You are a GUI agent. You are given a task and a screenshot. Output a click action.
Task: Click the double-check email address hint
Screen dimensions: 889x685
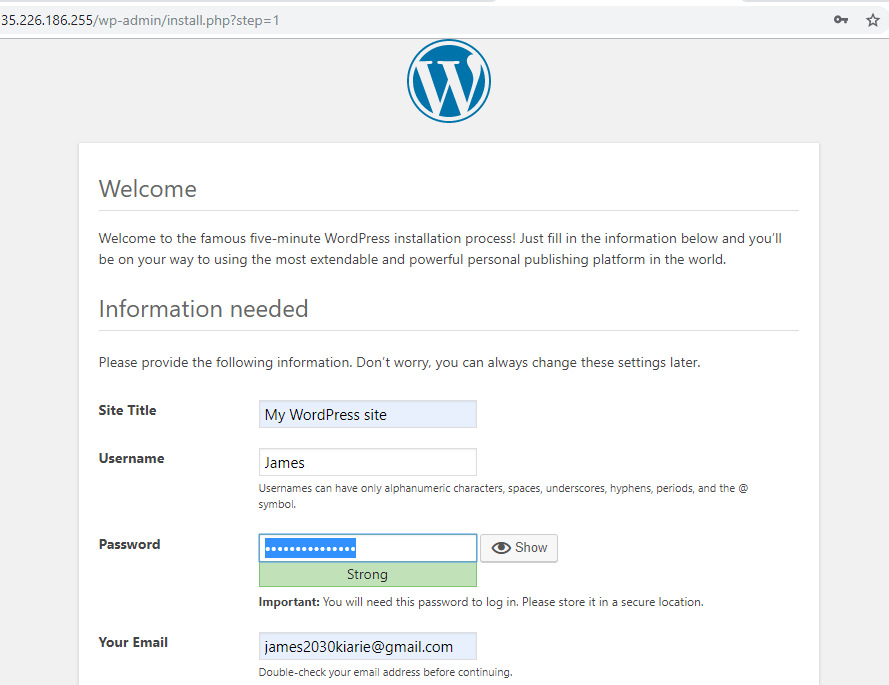385,672
